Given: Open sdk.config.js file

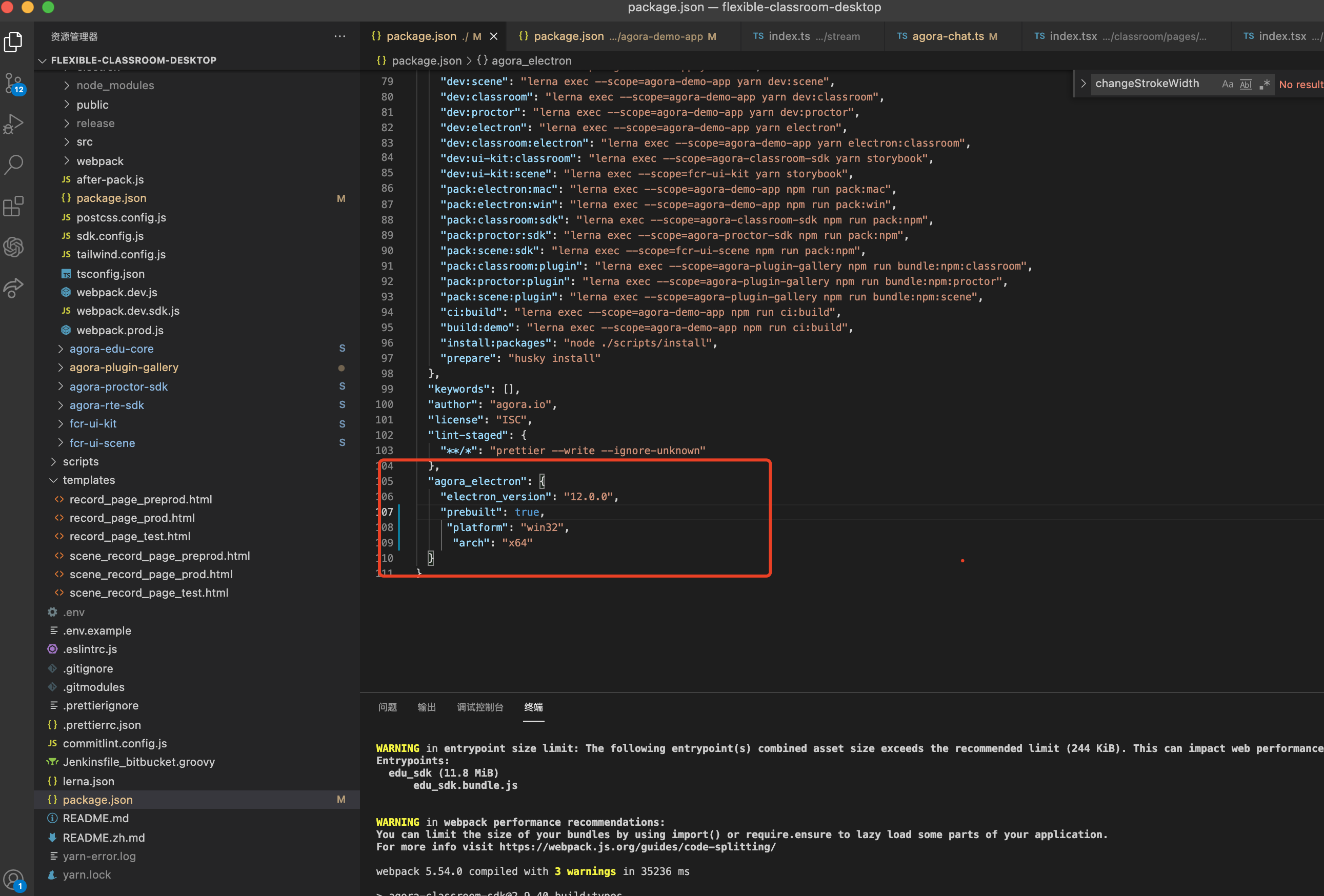Looking at the screenshot, I should coord(110,236).
